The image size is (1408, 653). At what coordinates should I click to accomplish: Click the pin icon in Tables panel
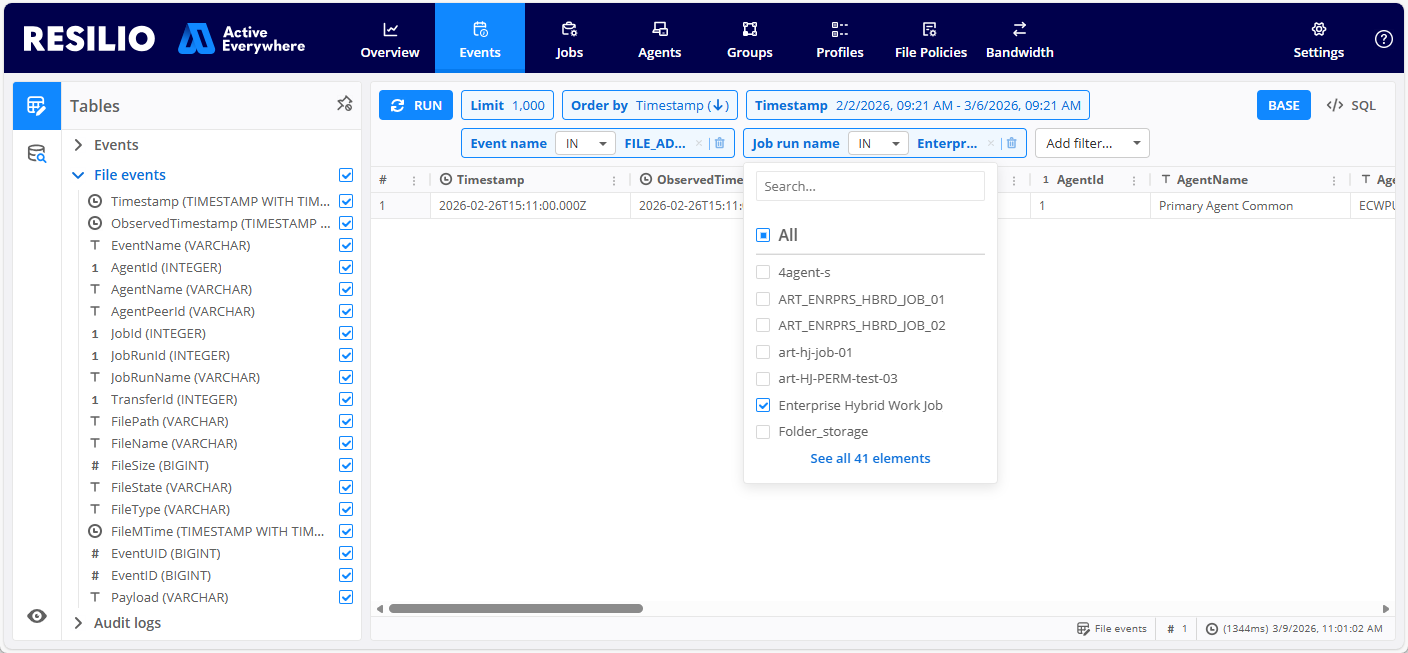pos(344,104)
